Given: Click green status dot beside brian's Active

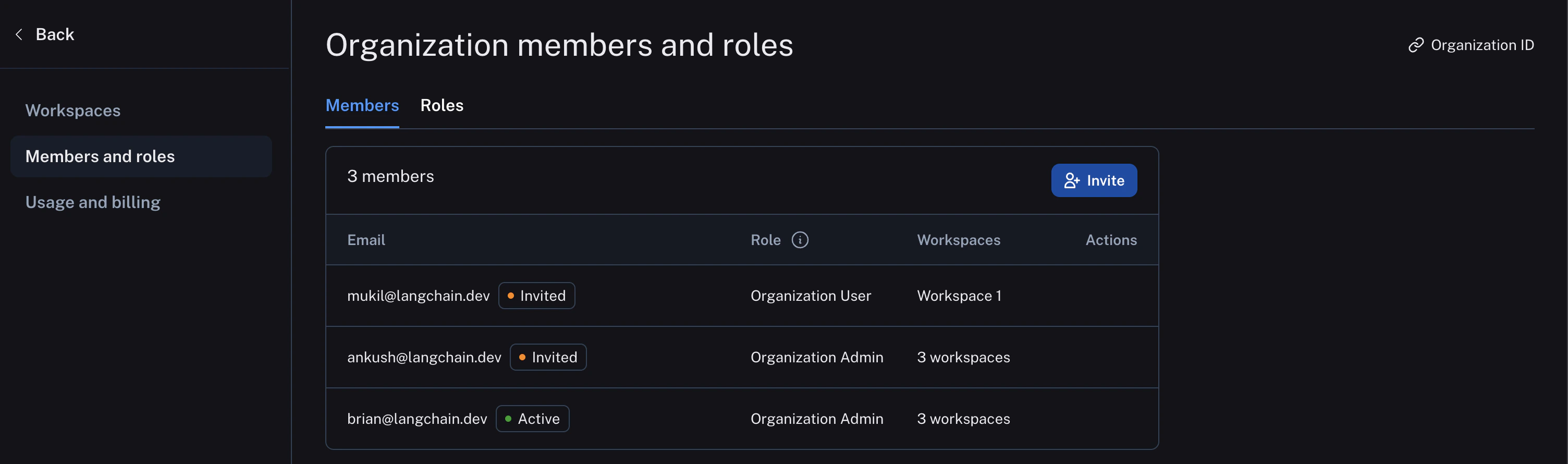Looking at the screenshot, I should [x=508, y=419].
